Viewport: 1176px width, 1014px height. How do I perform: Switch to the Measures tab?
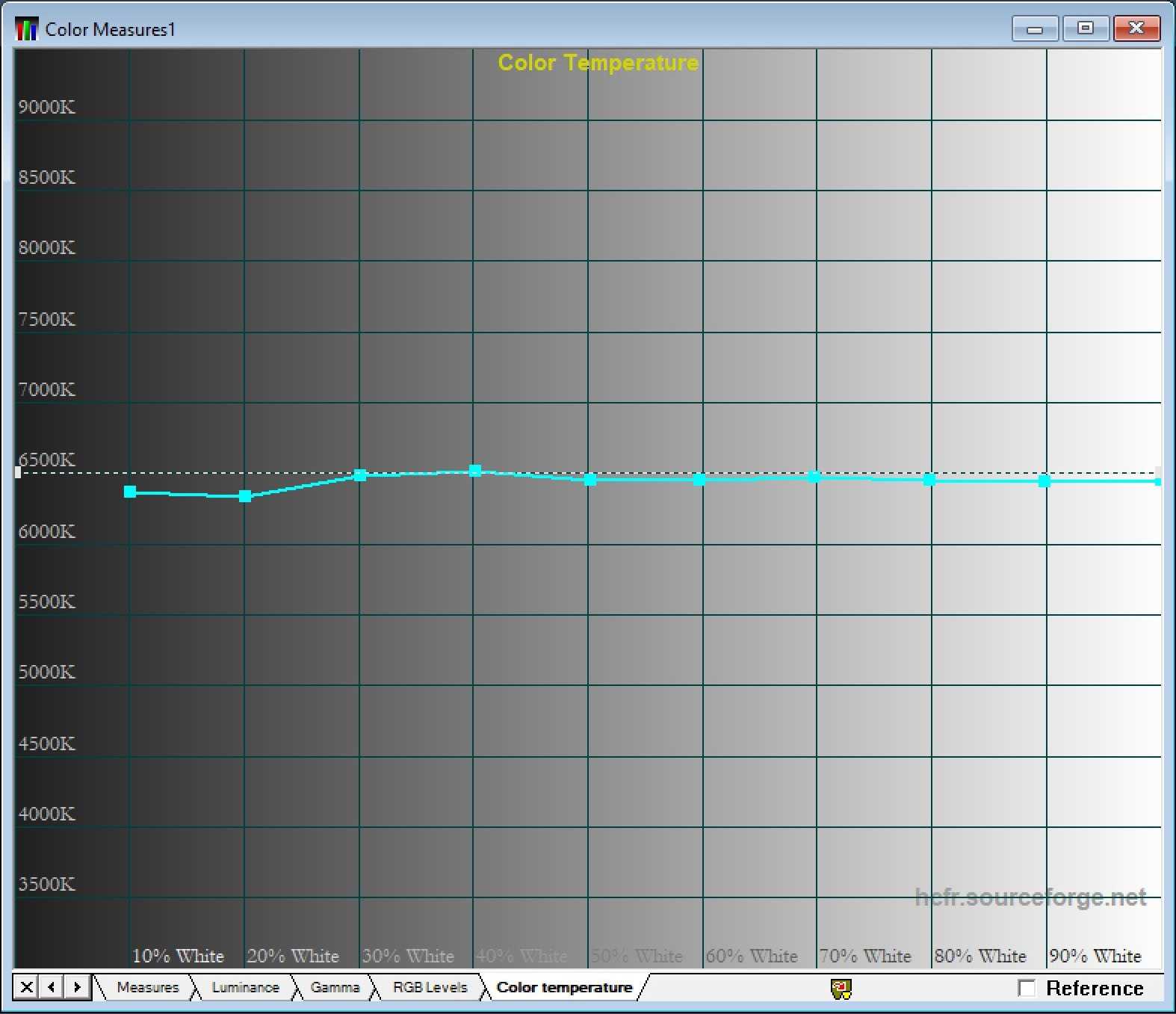[x=147, y=987]
